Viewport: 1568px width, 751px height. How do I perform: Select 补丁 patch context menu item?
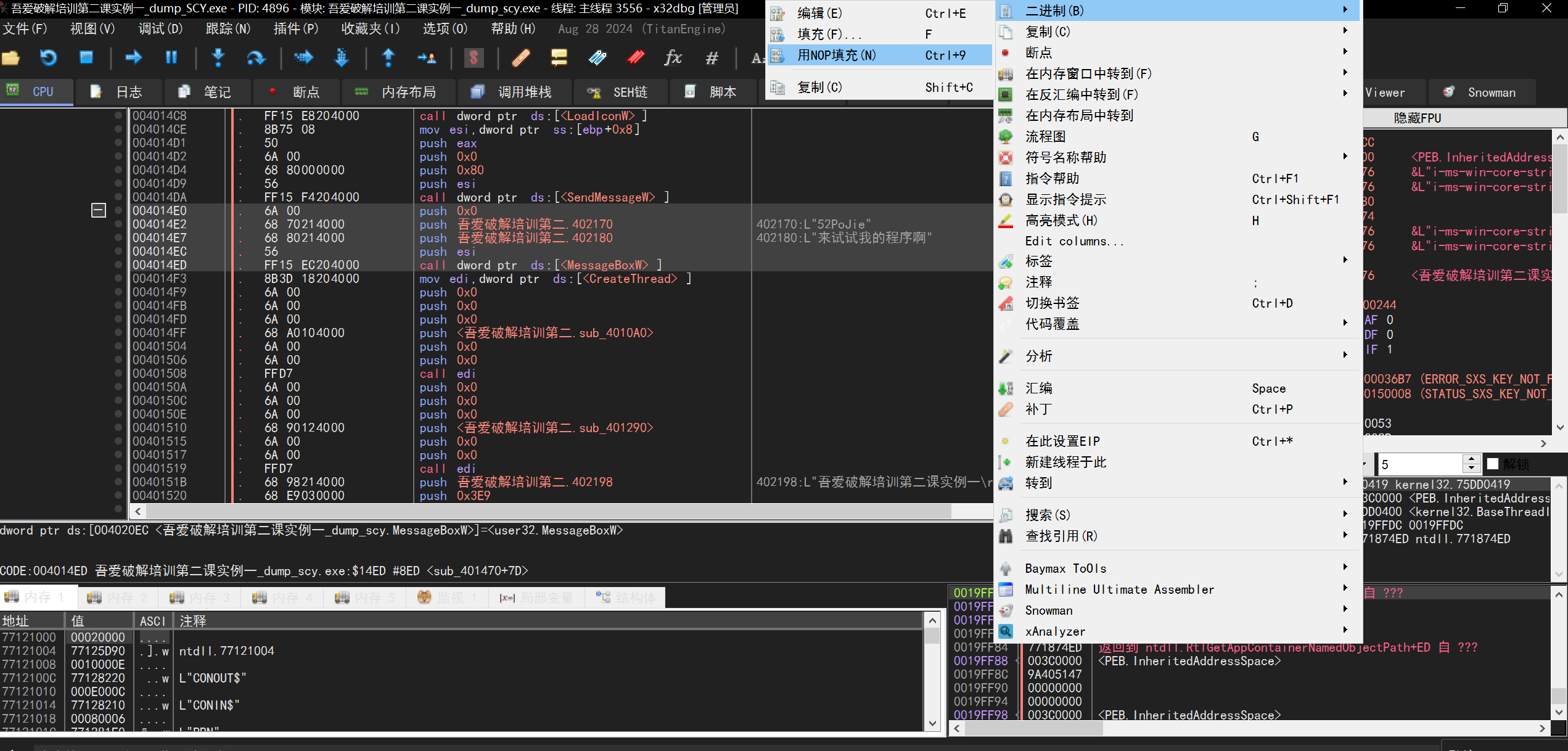1178,409
